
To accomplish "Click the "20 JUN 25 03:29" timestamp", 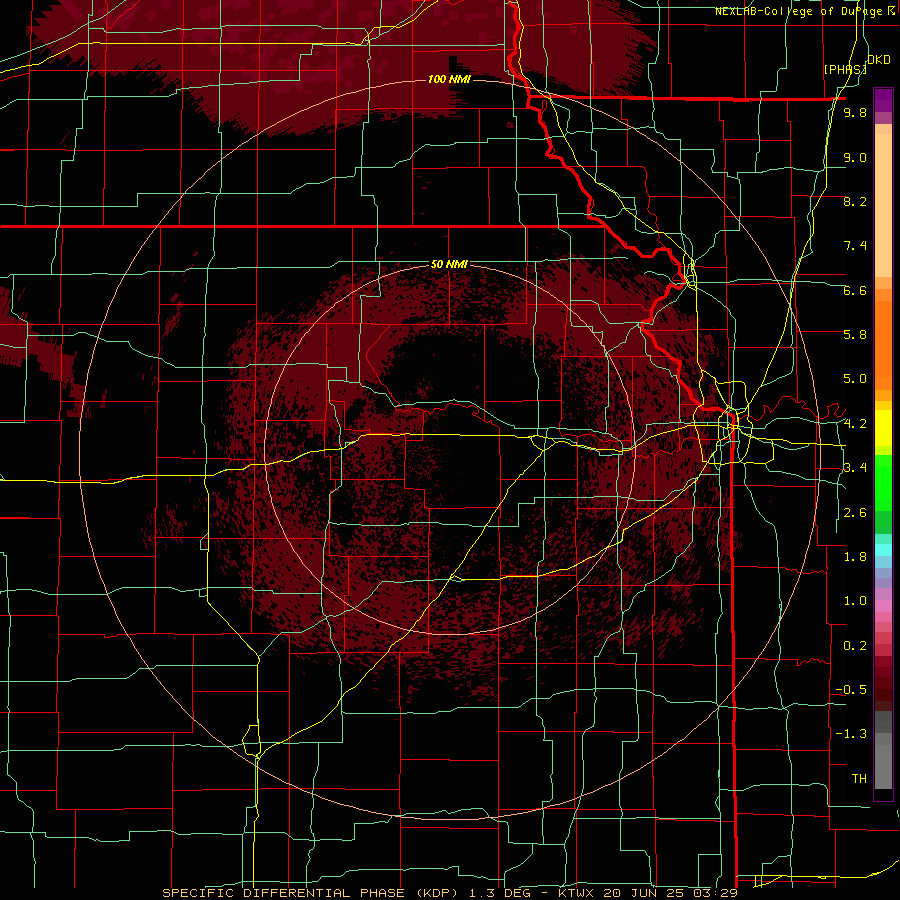I will (x=672, y=893).
